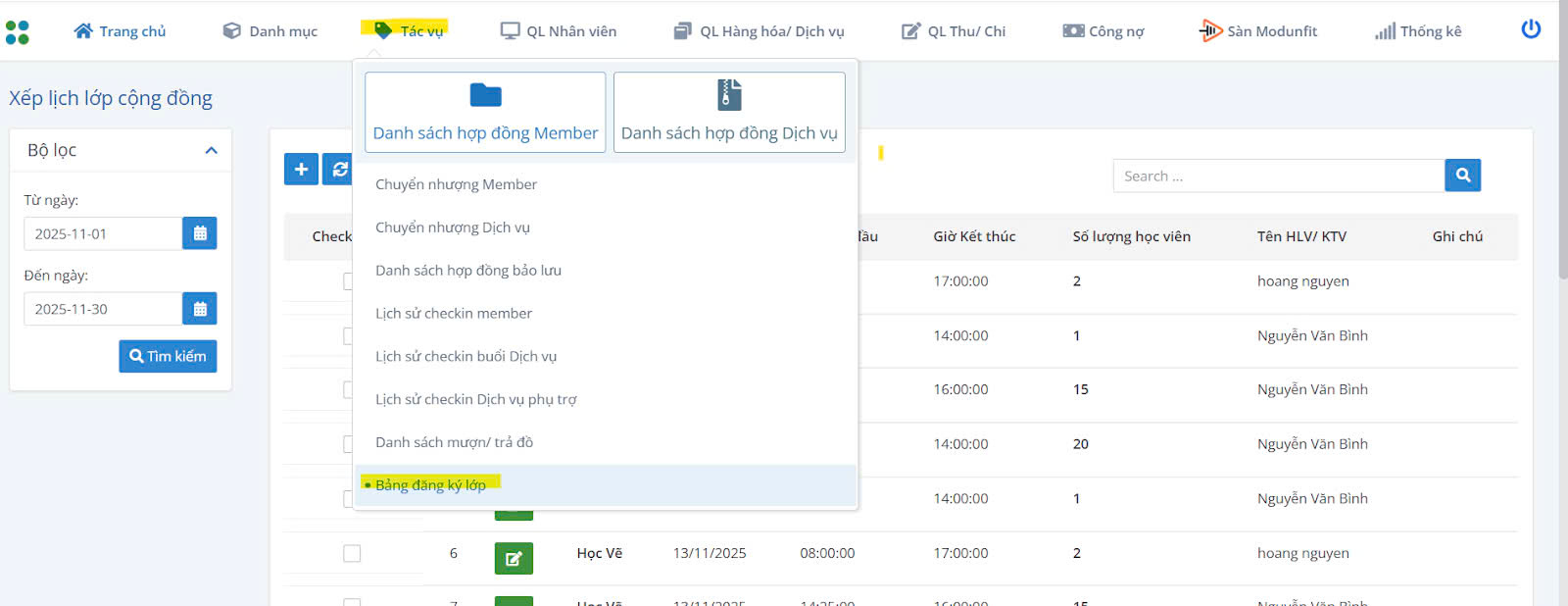Choose Chuyển nhượng Member from menu
The height and width of the screenshot is (606, 1568).
(x=456, y=184)
